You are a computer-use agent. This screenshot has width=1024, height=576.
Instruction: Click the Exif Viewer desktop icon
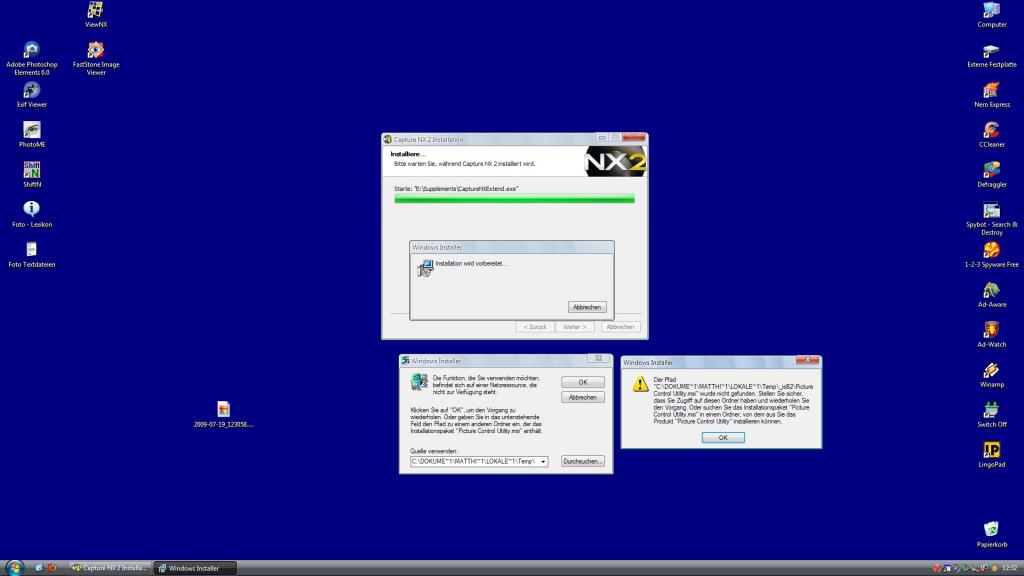(31, 93)
